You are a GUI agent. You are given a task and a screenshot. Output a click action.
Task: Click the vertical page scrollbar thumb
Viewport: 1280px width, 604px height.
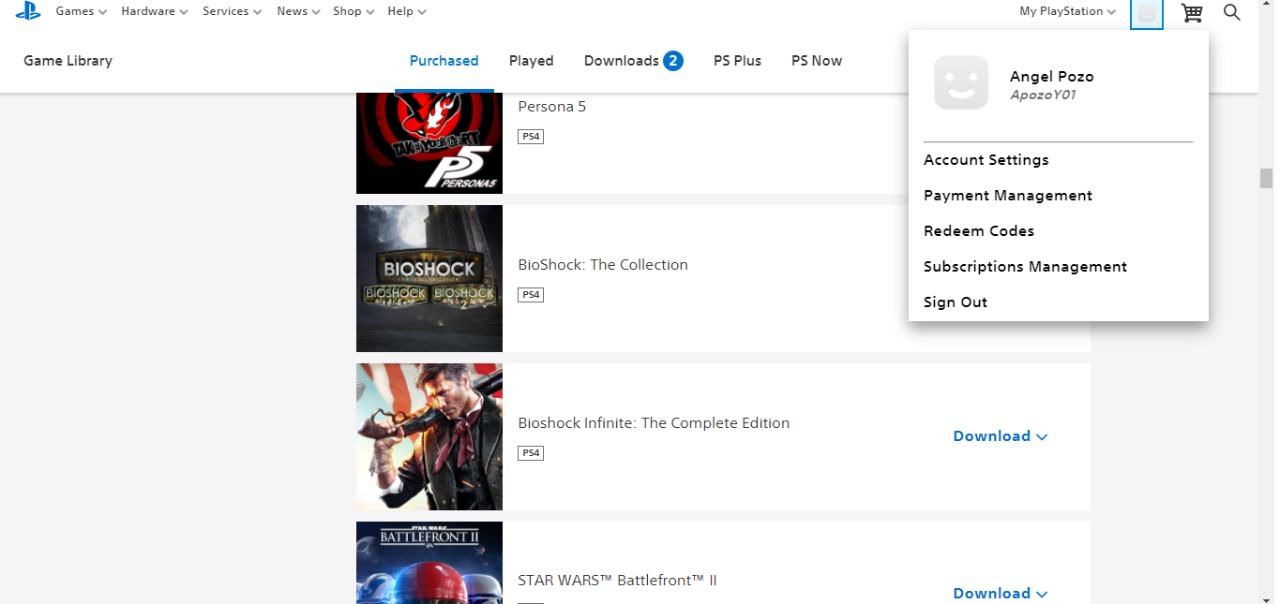point(1266,178)
